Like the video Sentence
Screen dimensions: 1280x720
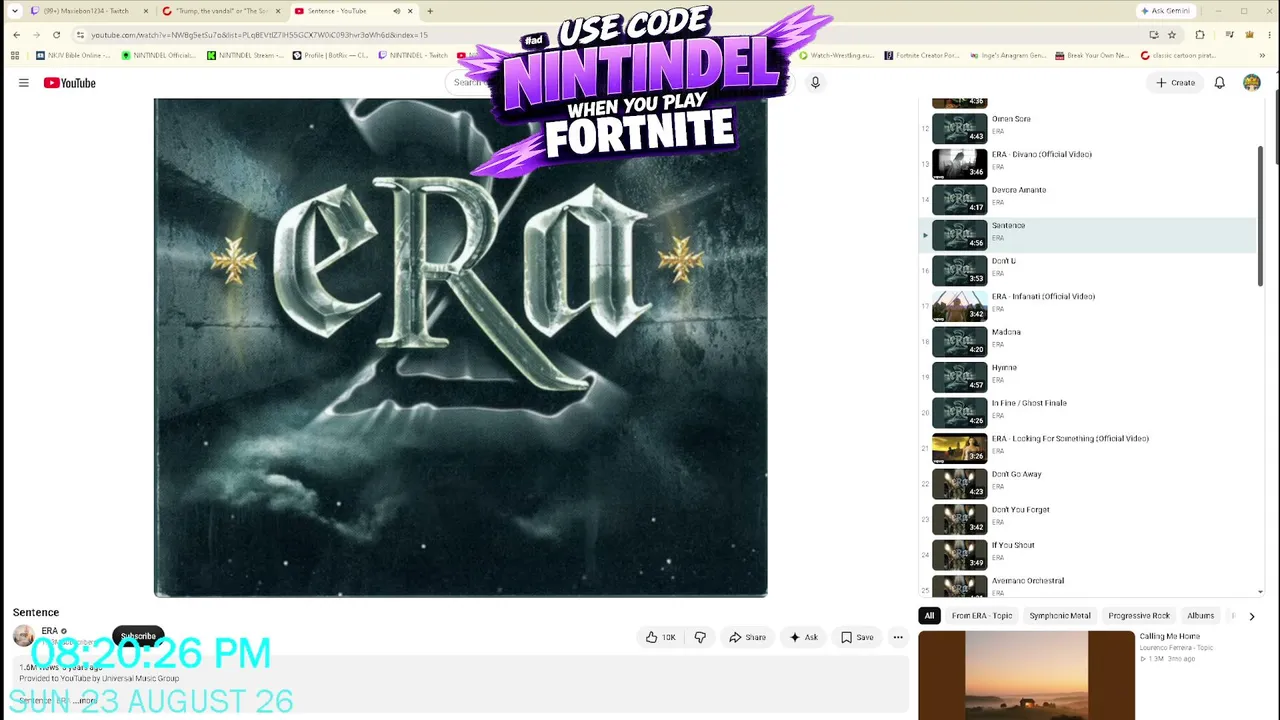click(x=661, y=637)
